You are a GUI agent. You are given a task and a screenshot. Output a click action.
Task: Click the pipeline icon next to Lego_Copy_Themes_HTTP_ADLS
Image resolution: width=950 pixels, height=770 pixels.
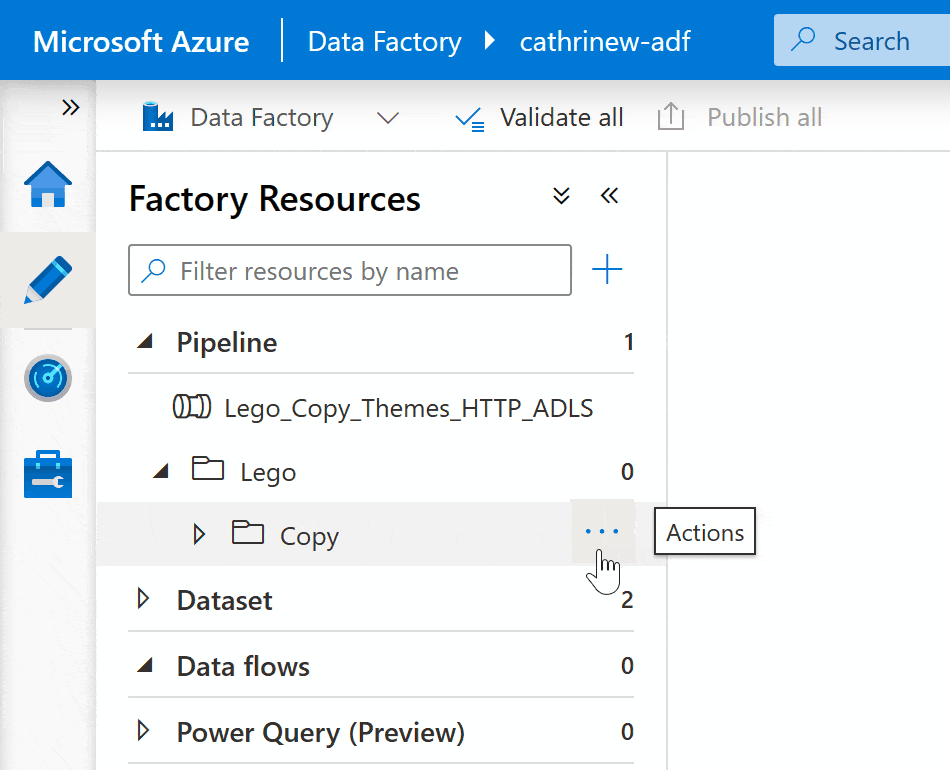tap(193, 407)
